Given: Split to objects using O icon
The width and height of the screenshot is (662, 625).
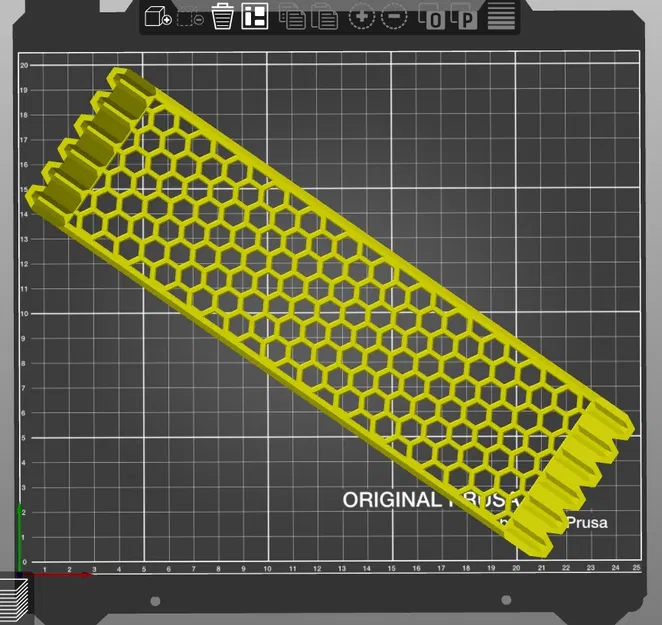Looking at the screenshot, I should [x=431, y=17].
